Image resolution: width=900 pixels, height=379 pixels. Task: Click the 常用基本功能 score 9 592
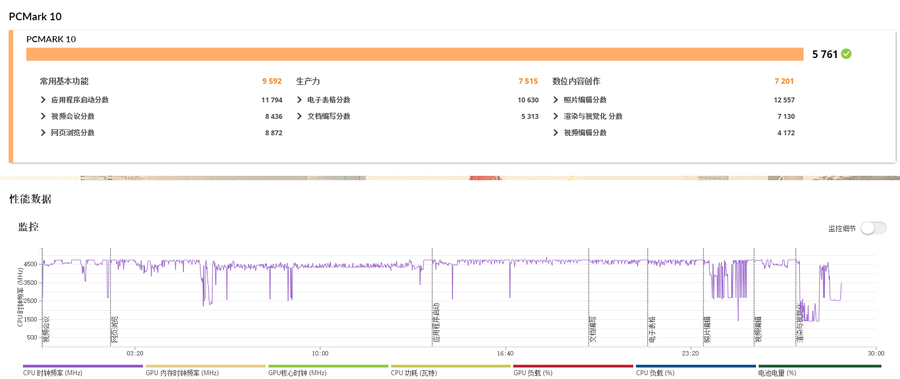click(272, 82)
